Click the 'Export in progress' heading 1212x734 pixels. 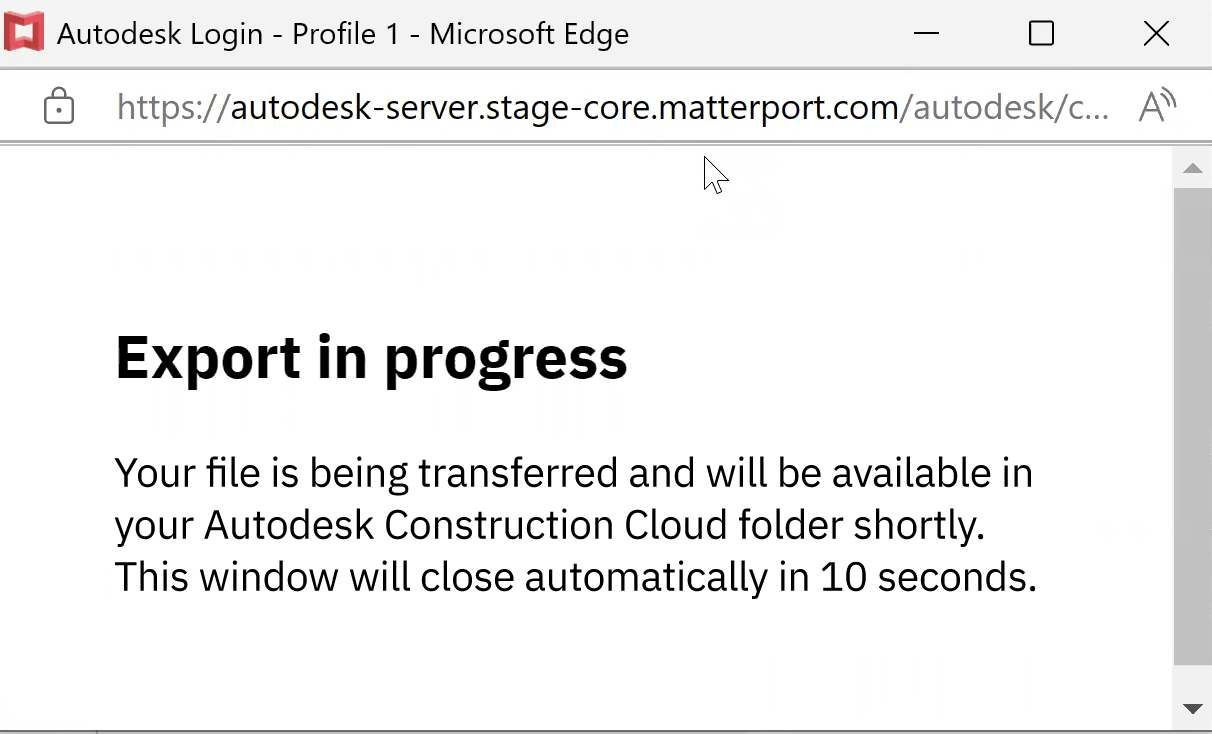[371, 357]
